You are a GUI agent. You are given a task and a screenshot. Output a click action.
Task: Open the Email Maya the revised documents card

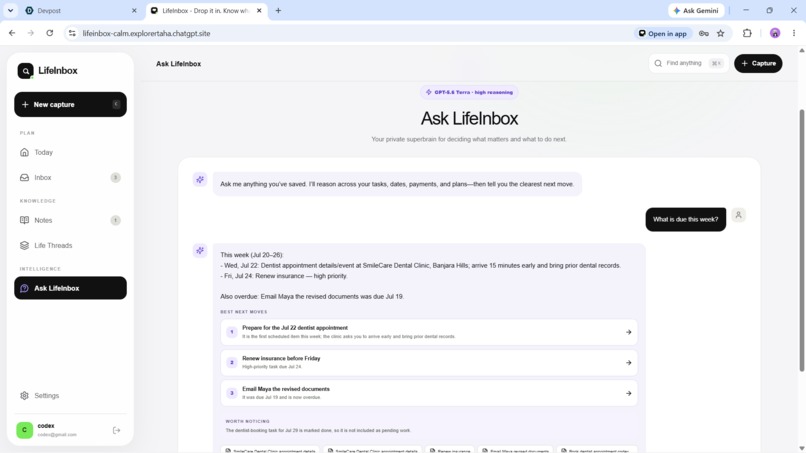tap(429, 393)
